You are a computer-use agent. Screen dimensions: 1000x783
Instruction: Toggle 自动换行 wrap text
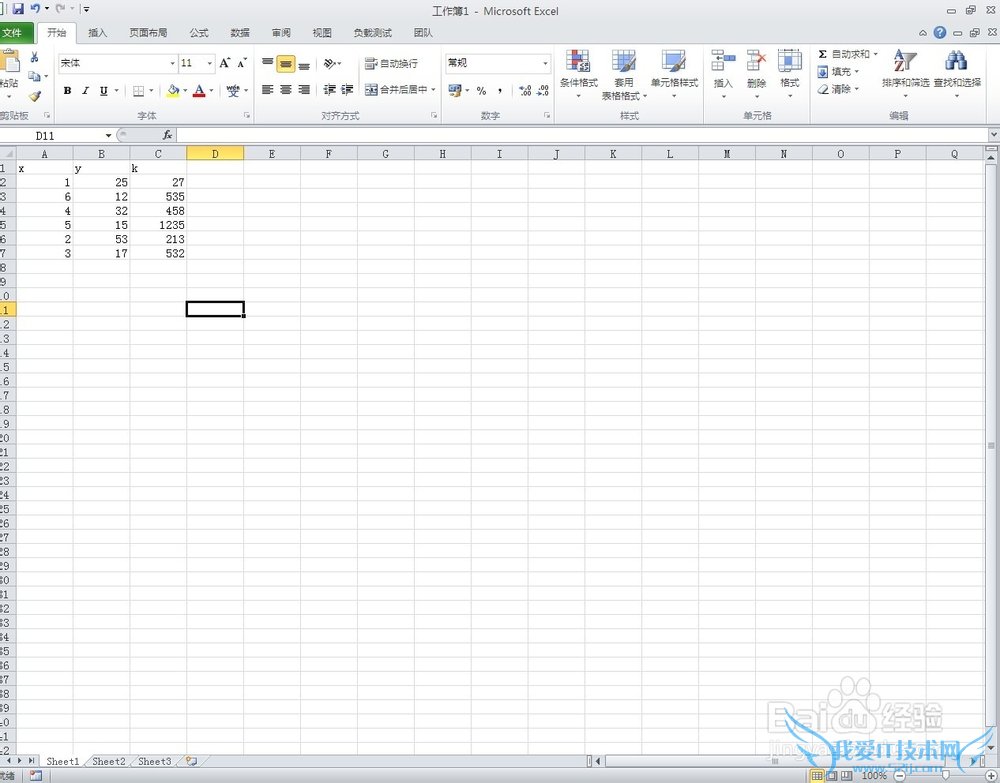[x=392, y=63]
